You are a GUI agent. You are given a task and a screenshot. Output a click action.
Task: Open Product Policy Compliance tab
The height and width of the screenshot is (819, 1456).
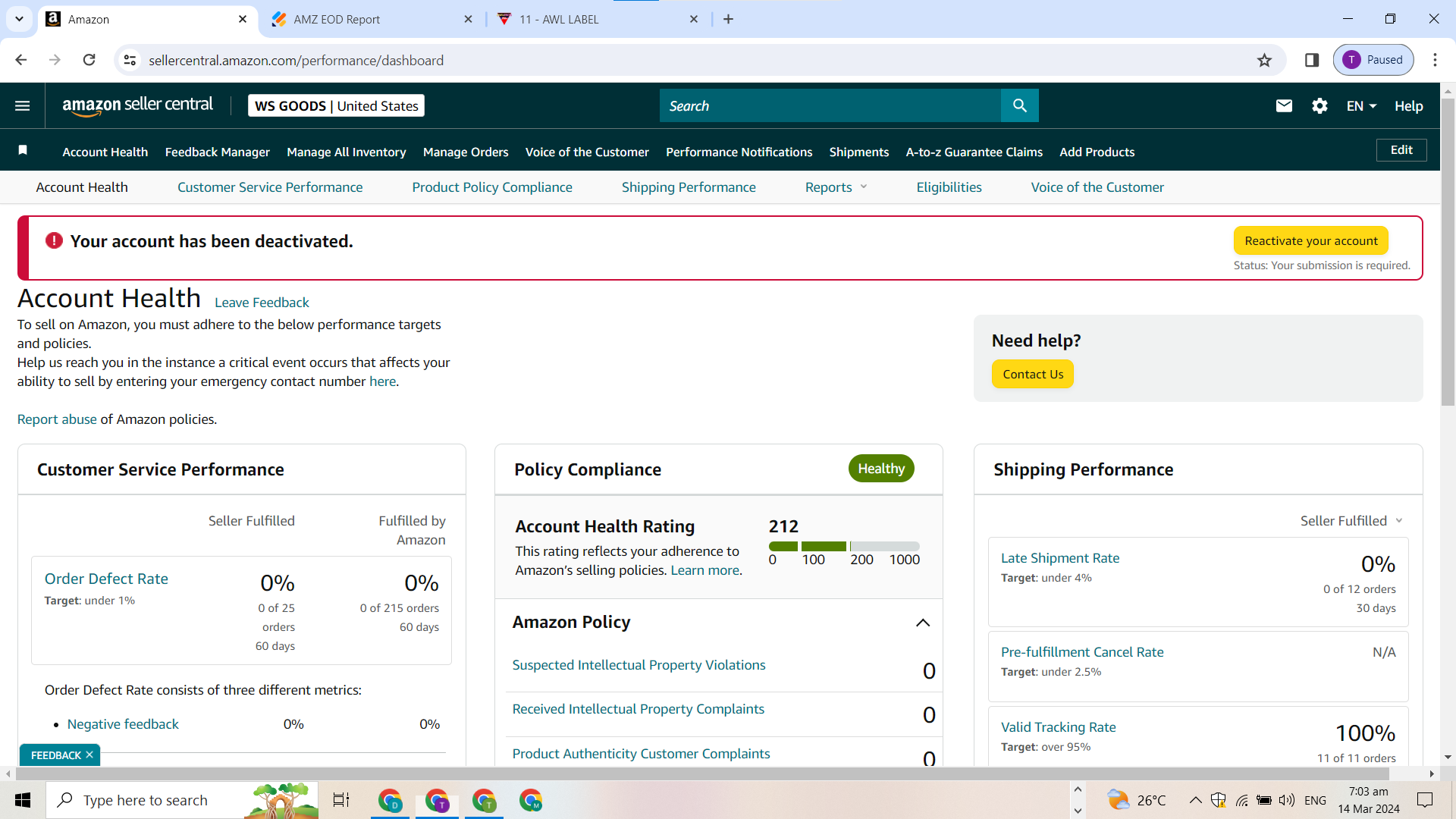point(492,187)
